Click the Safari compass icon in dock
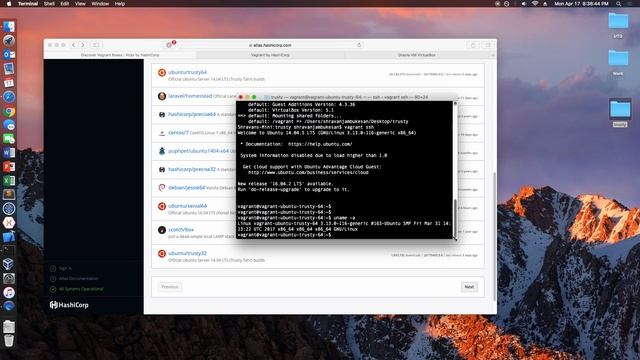 click(x=9, y=97)
